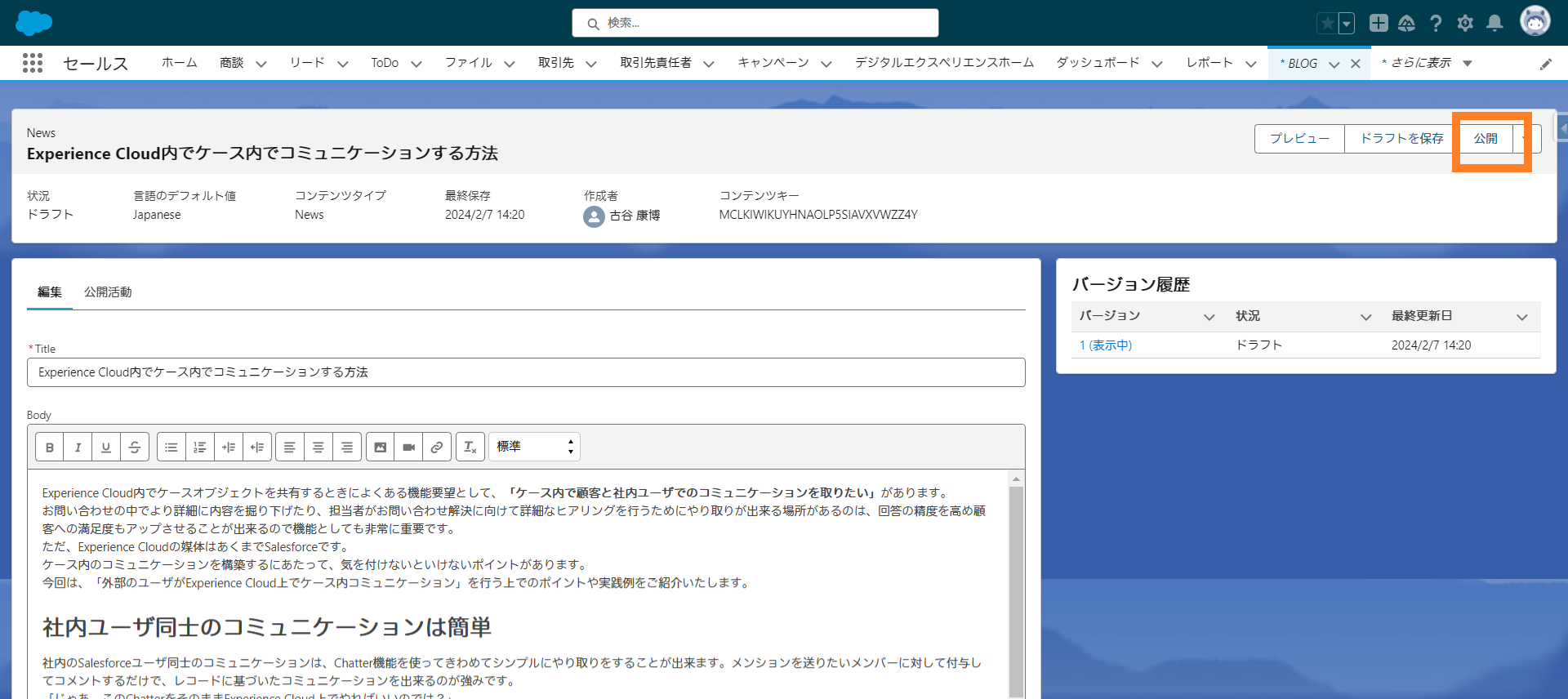
Task: Align text to the right
Action: click(x=347, y=447)
